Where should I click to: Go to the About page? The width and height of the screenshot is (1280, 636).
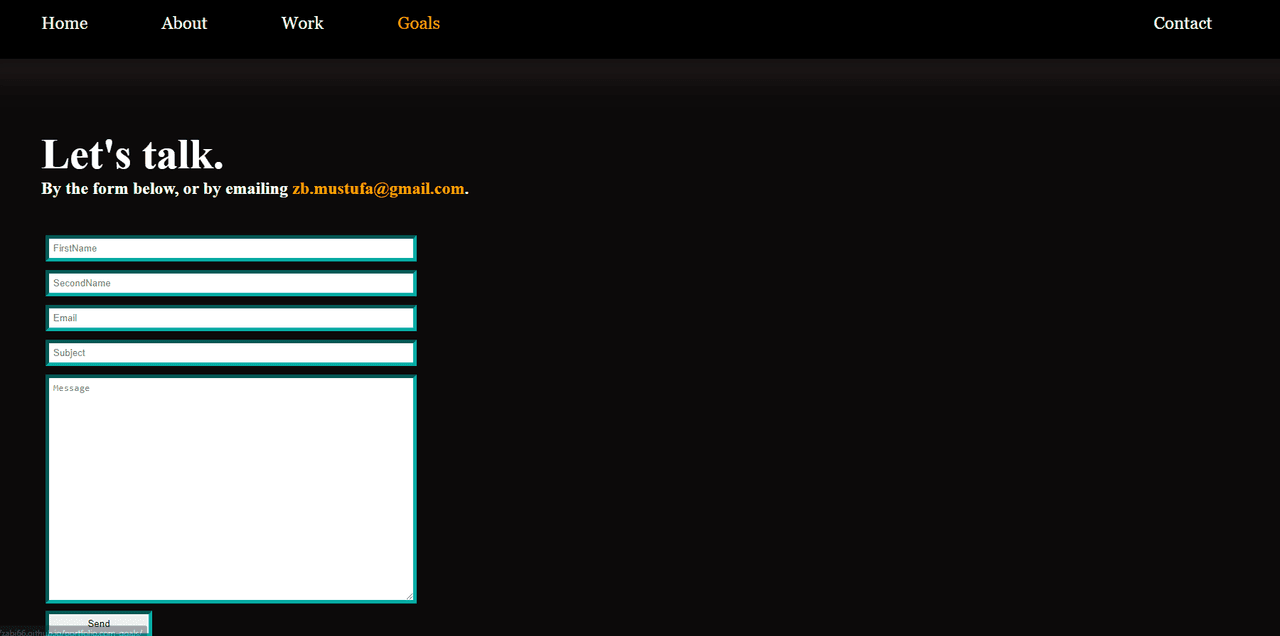click(184, 23)
